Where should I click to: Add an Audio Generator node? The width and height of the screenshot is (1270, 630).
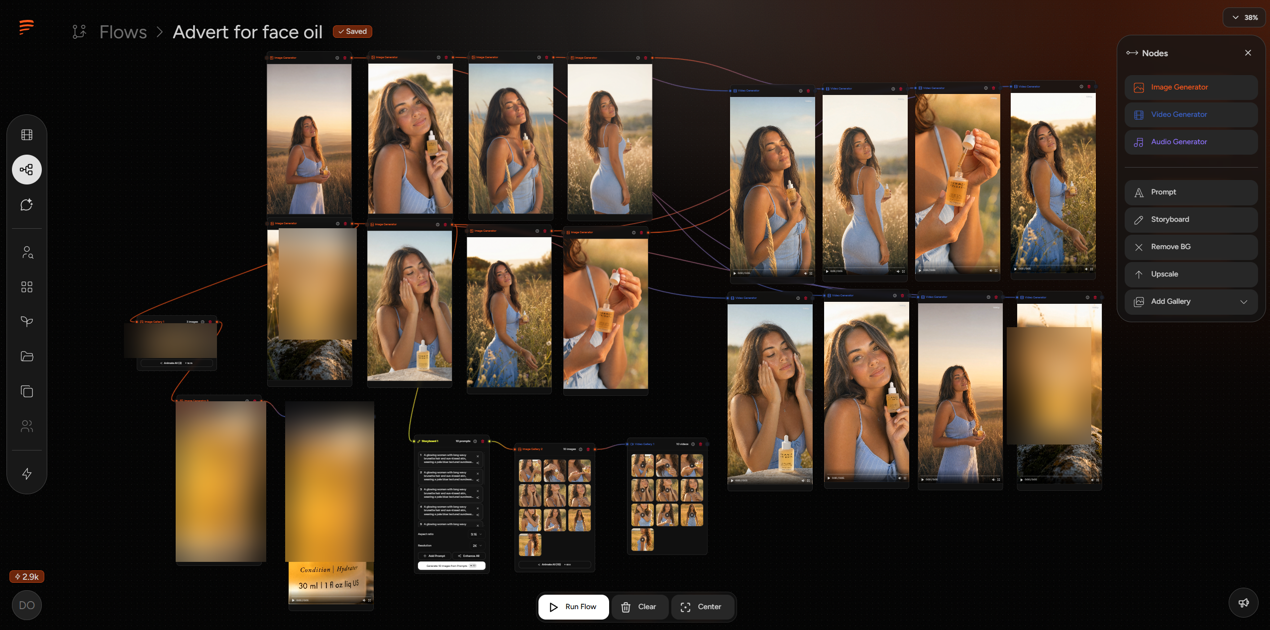(1191, 142)
